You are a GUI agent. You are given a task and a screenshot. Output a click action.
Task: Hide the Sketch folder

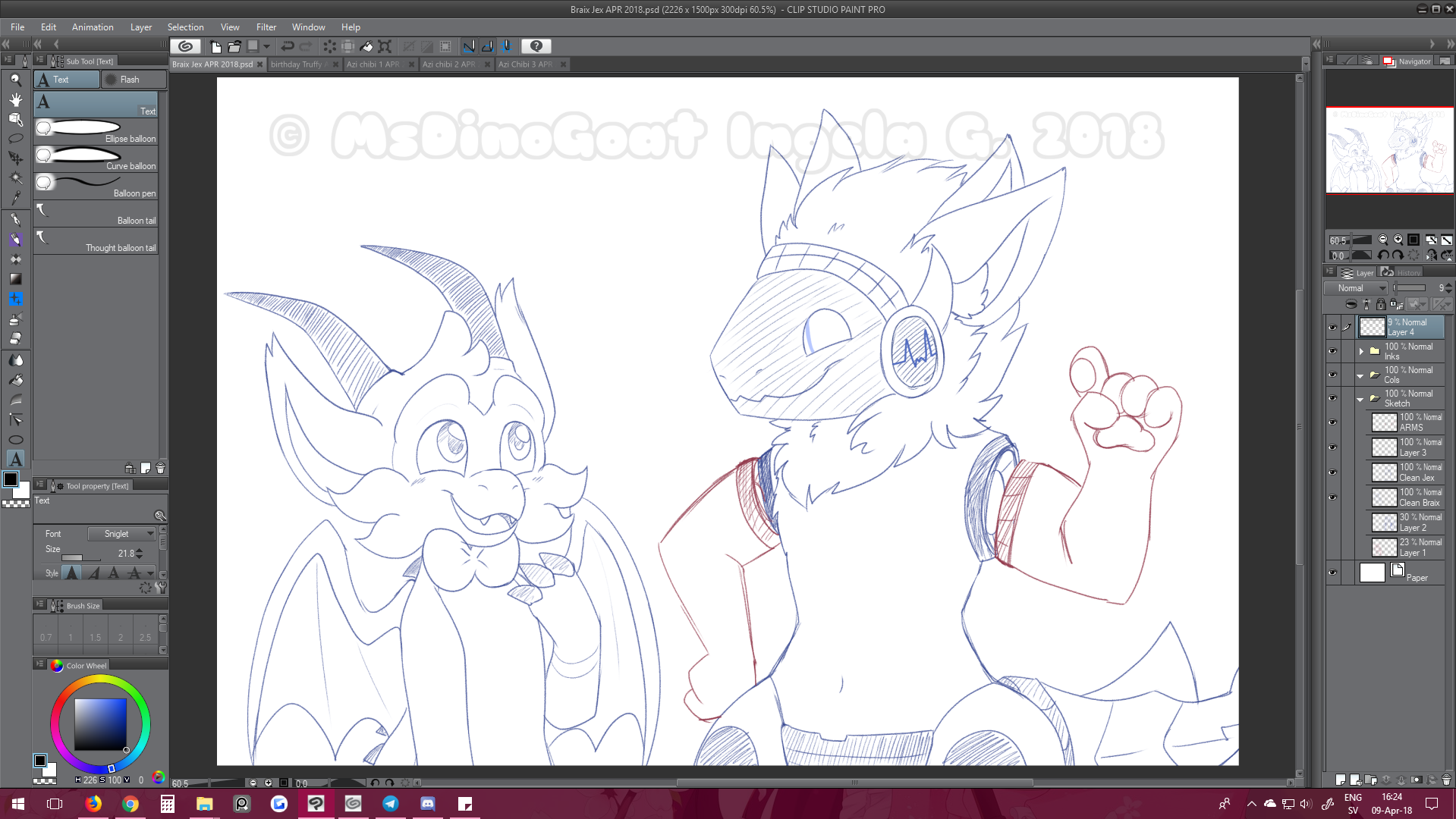coord(1332,398)
